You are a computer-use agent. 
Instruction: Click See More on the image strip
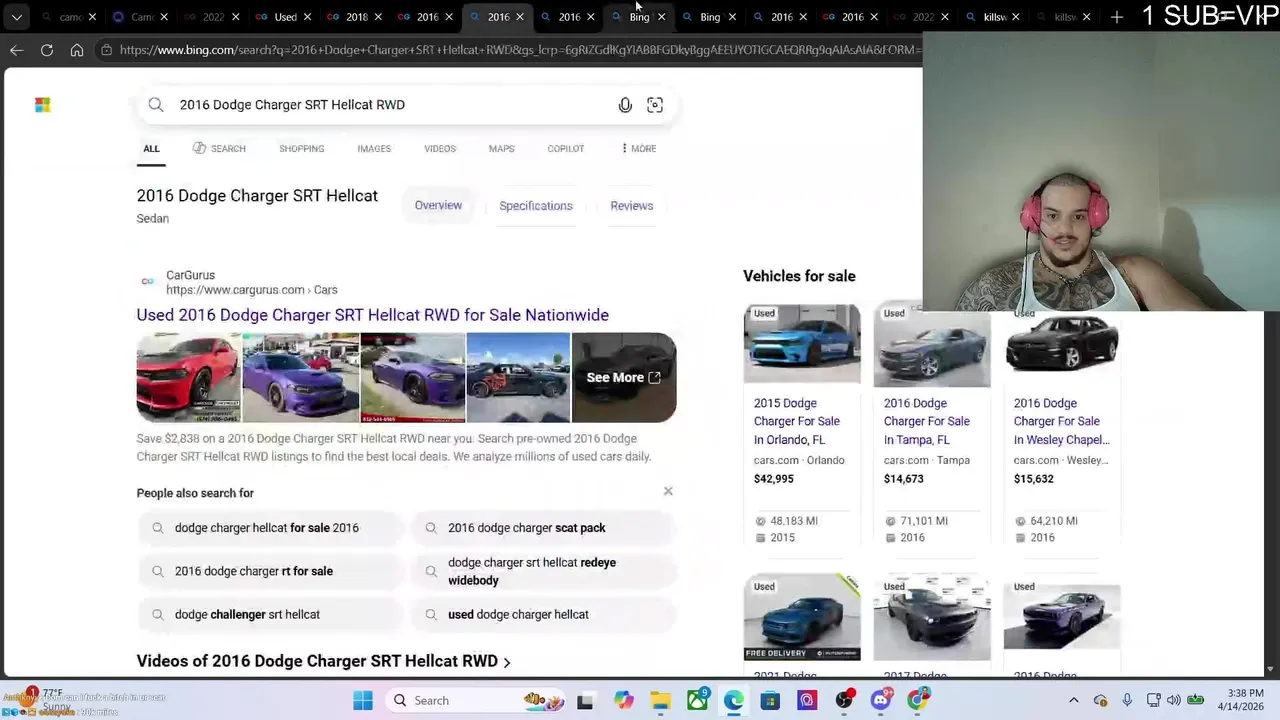pos(623,377)
